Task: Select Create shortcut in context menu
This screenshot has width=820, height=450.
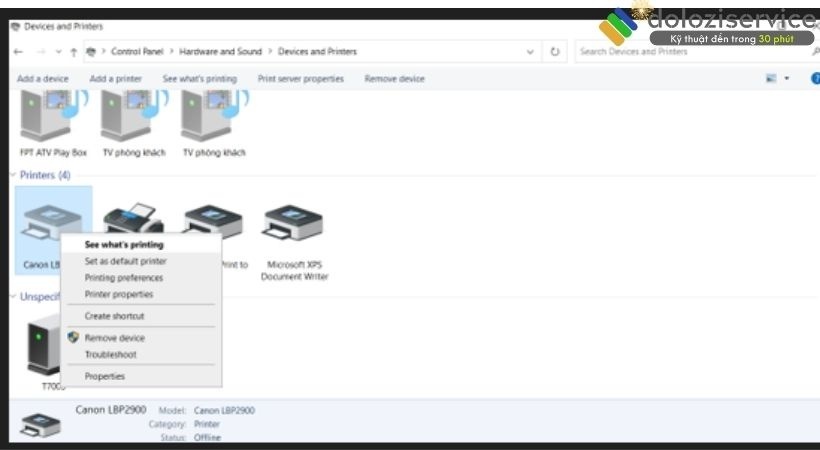Action: pos(114,316)
